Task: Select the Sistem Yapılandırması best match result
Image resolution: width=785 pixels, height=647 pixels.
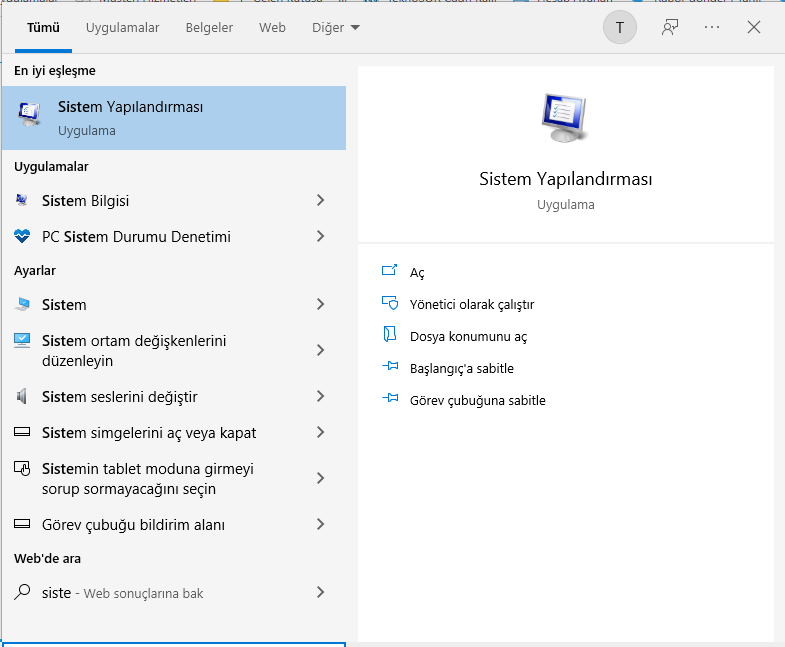Action: click(174, 118)
